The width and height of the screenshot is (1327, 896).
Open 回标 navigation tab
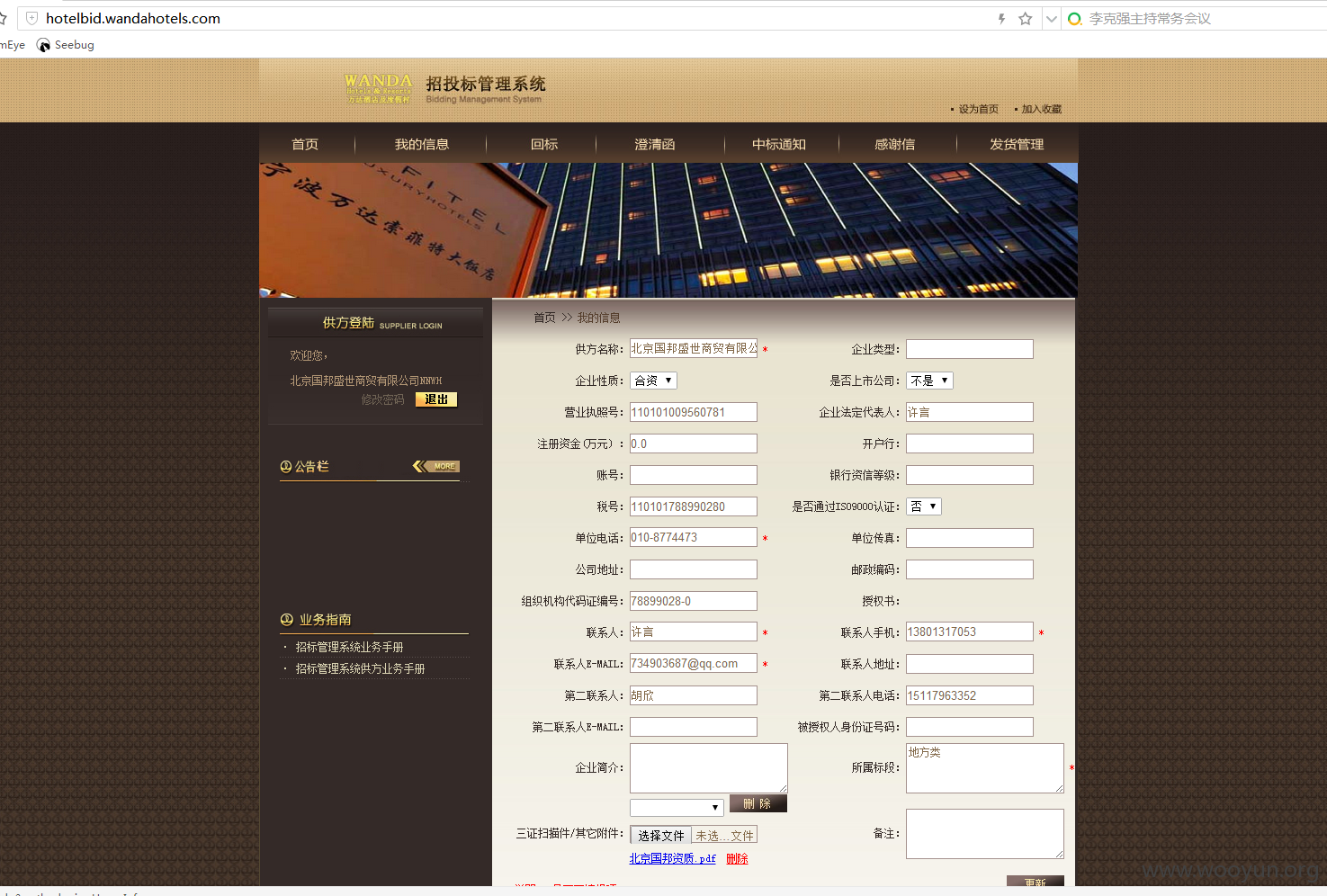(544, 144)
